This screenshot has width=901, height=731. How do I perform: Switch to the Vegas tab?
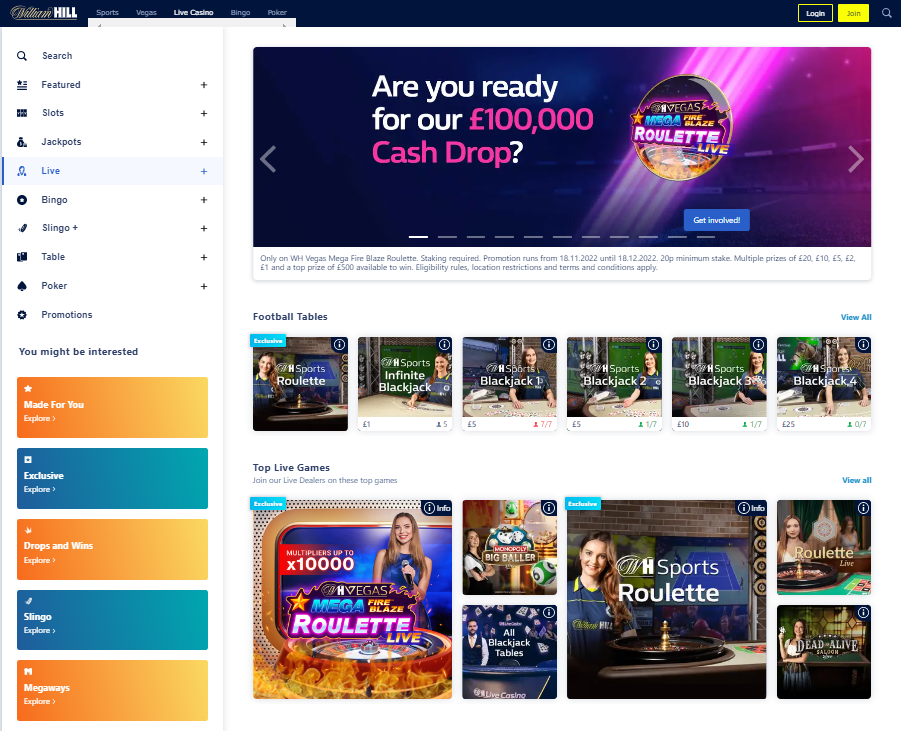pos(146,13)
